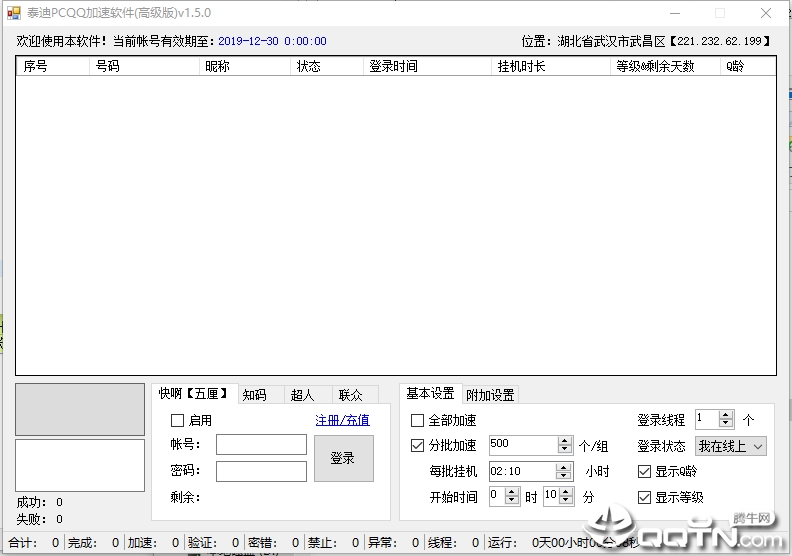Click the 登录线程 number field
The height and width of the screenshot is (556, 792).
point(707,420)
